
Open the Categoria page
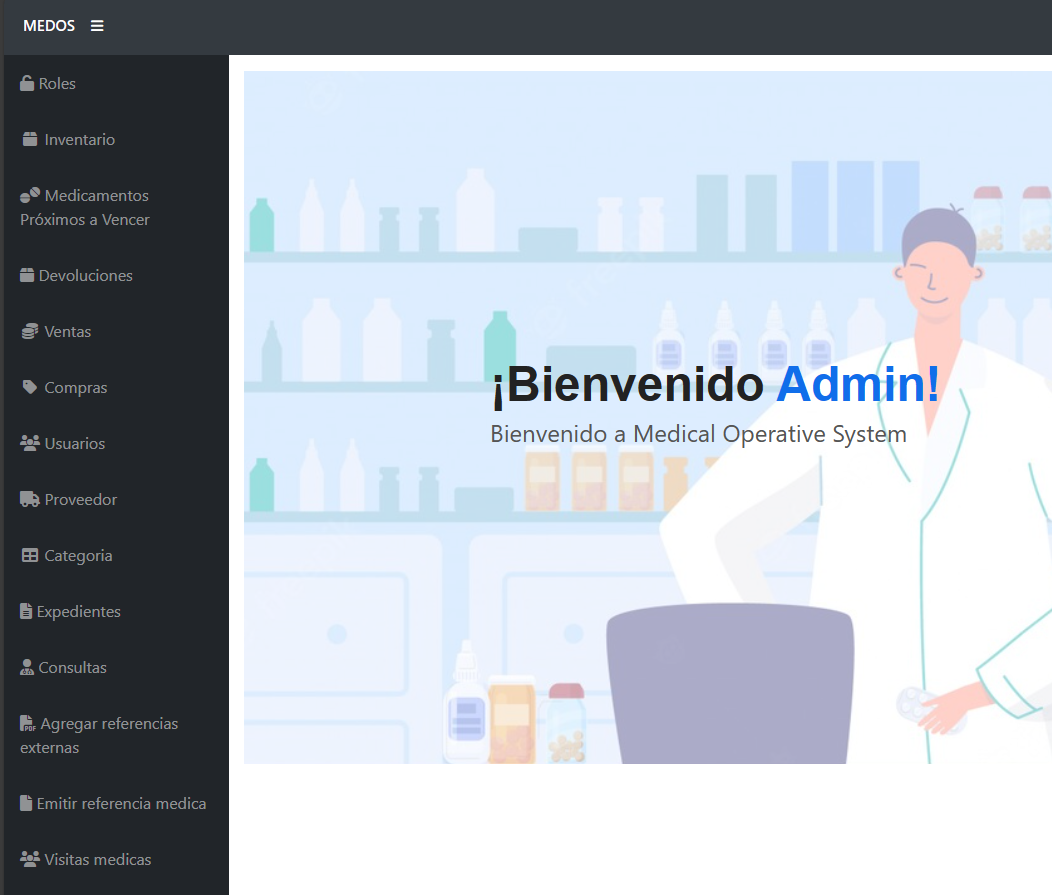(78, 556)
